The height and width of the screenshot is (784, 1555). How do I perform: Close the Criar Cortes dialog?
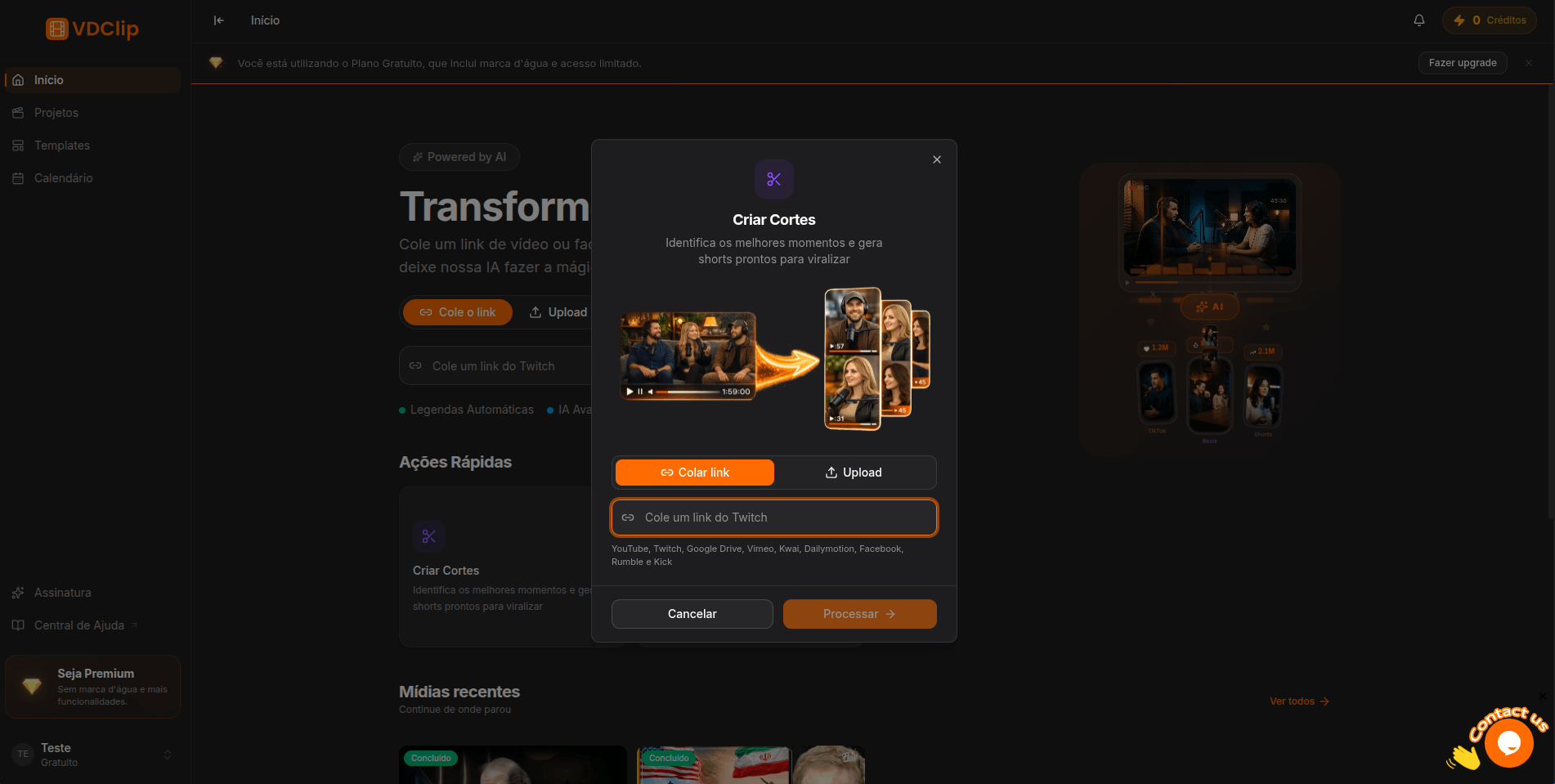pyautogui.click(x=937, y=159)
